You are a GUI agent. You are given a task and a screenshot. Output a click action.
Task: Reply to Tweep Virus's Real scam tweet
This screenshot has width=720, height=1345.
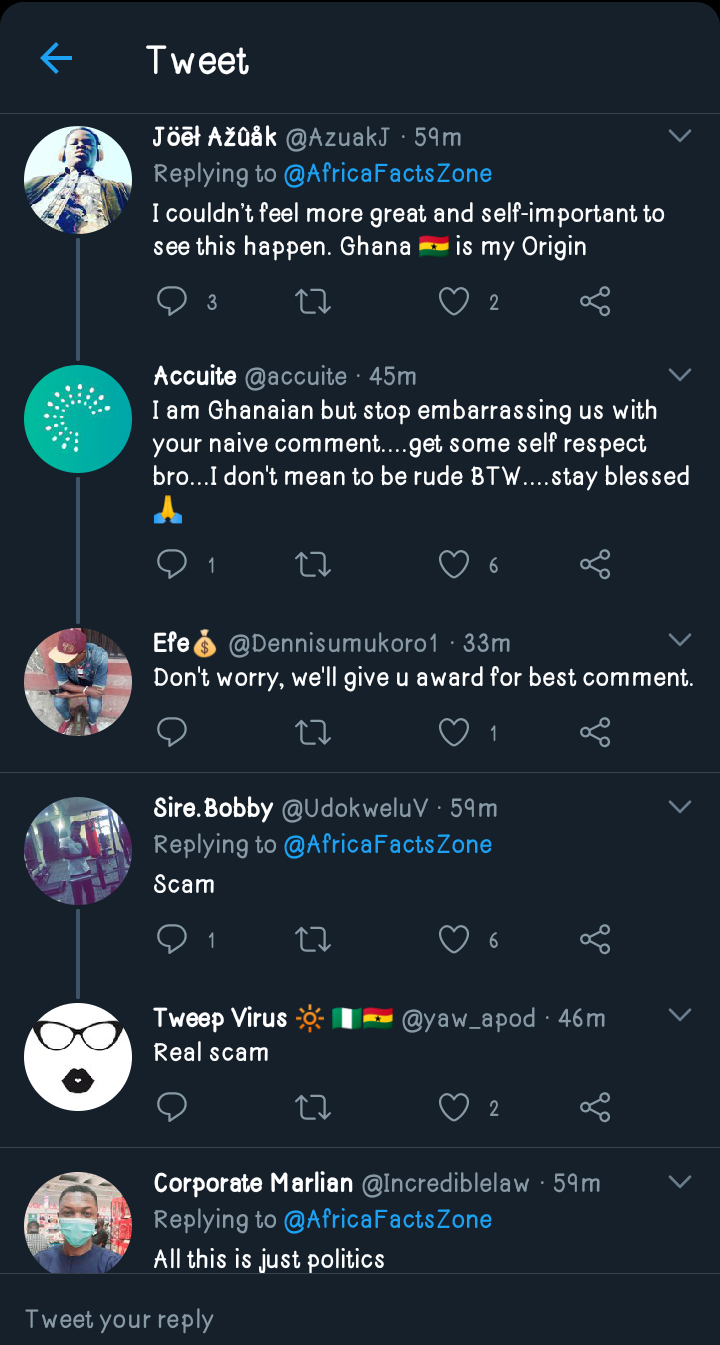coord(173,1107)
